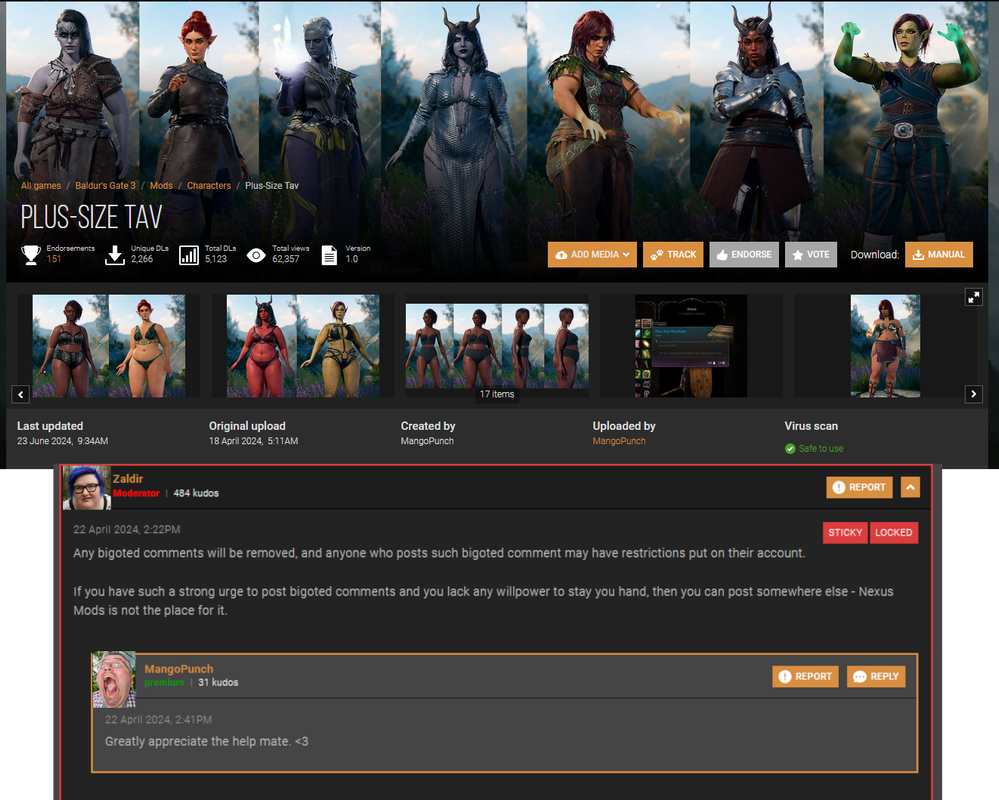Click the 62,357 total views value

[285, 259]
